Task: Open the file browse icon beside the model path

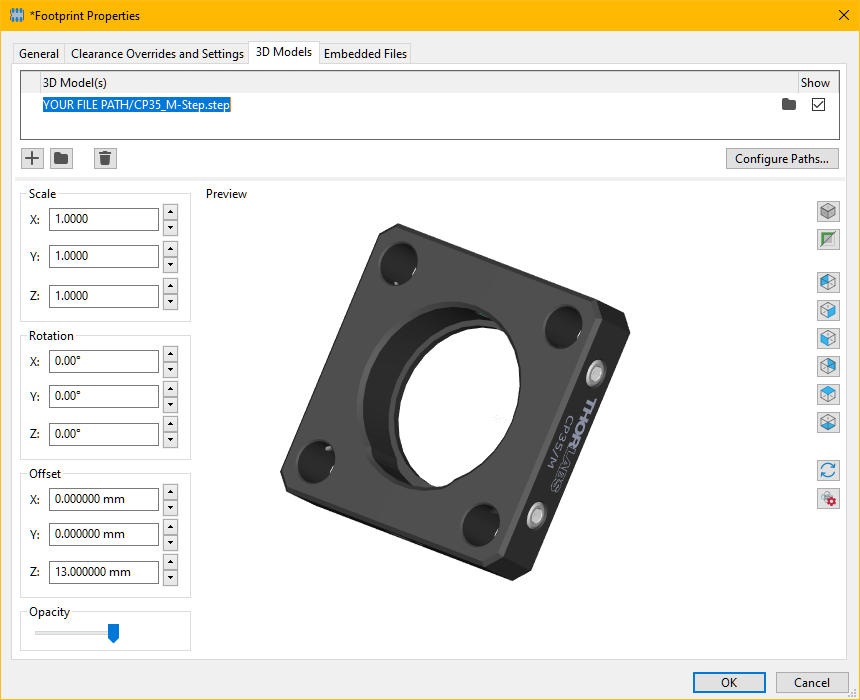Action: coord(789,103)
